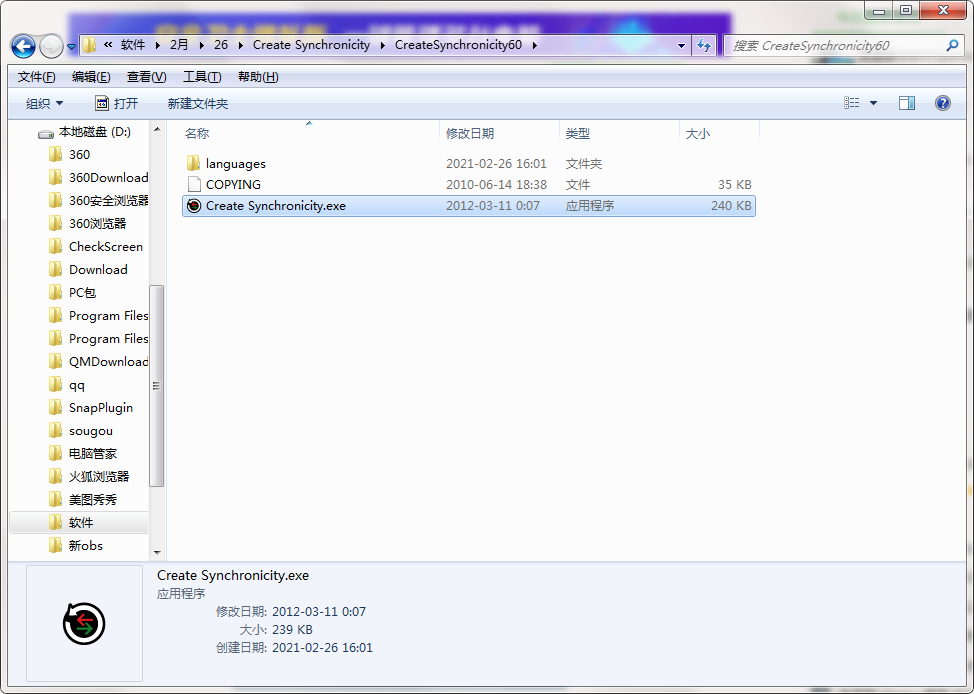Open the 编辑(E) menu

click(x=91, y=77)
